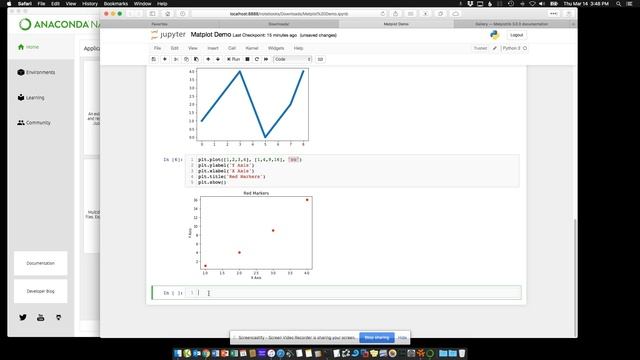The width and height of the screenshot is (640, 360).
Task: Click the pencil edit mode icon
Action: coord(495,48)
